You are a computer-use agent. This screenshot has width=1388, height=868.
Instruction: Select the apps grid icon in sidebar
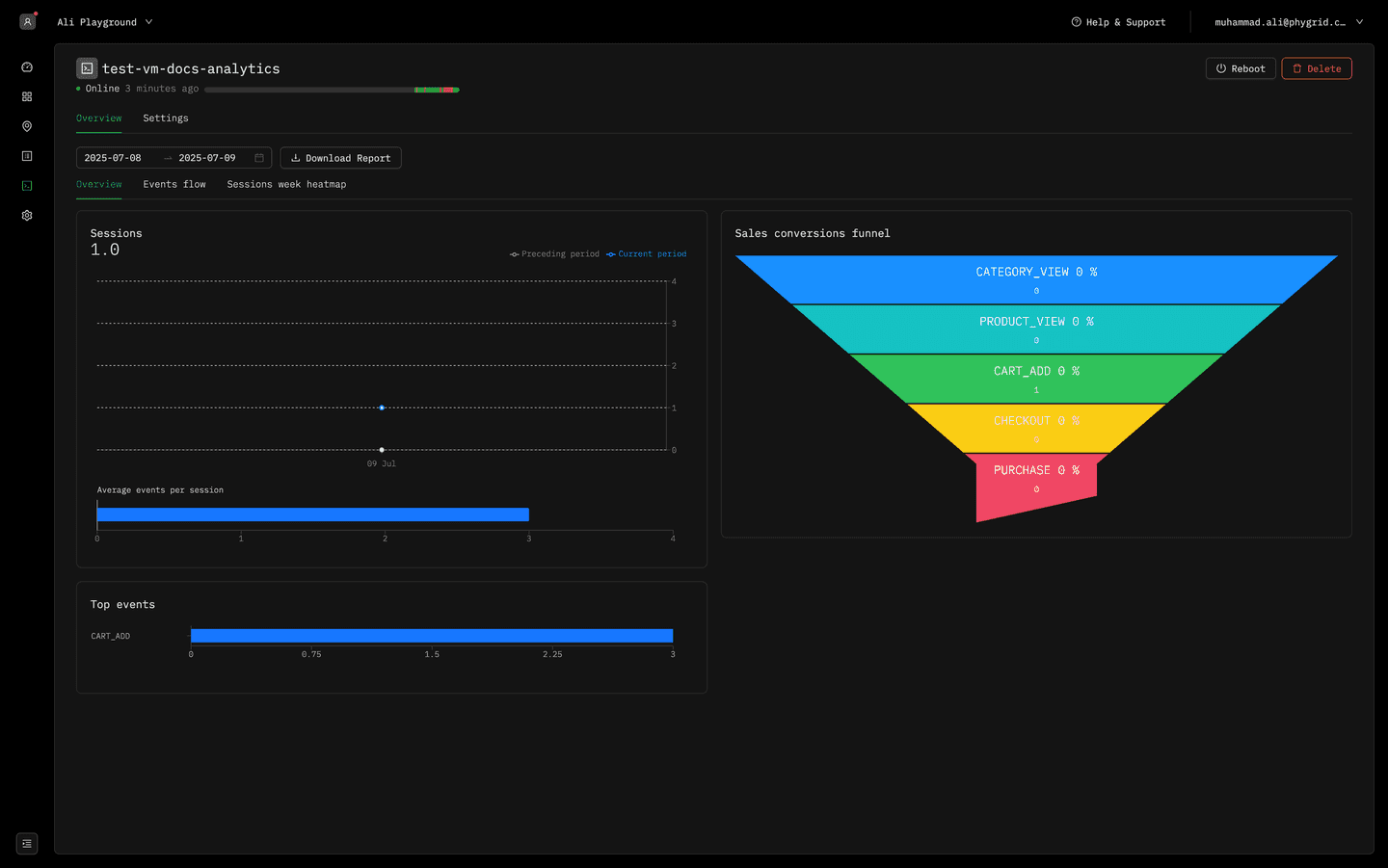point(27,96)
